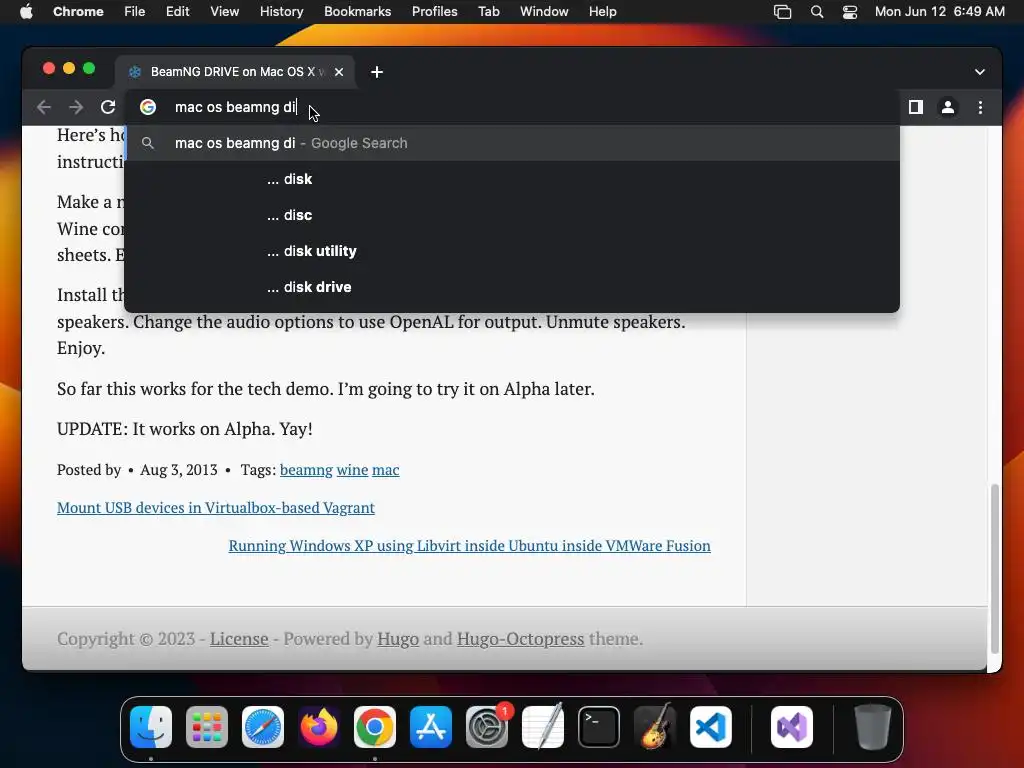
Task: Open the View menu
Action: [x=224, y=11]
